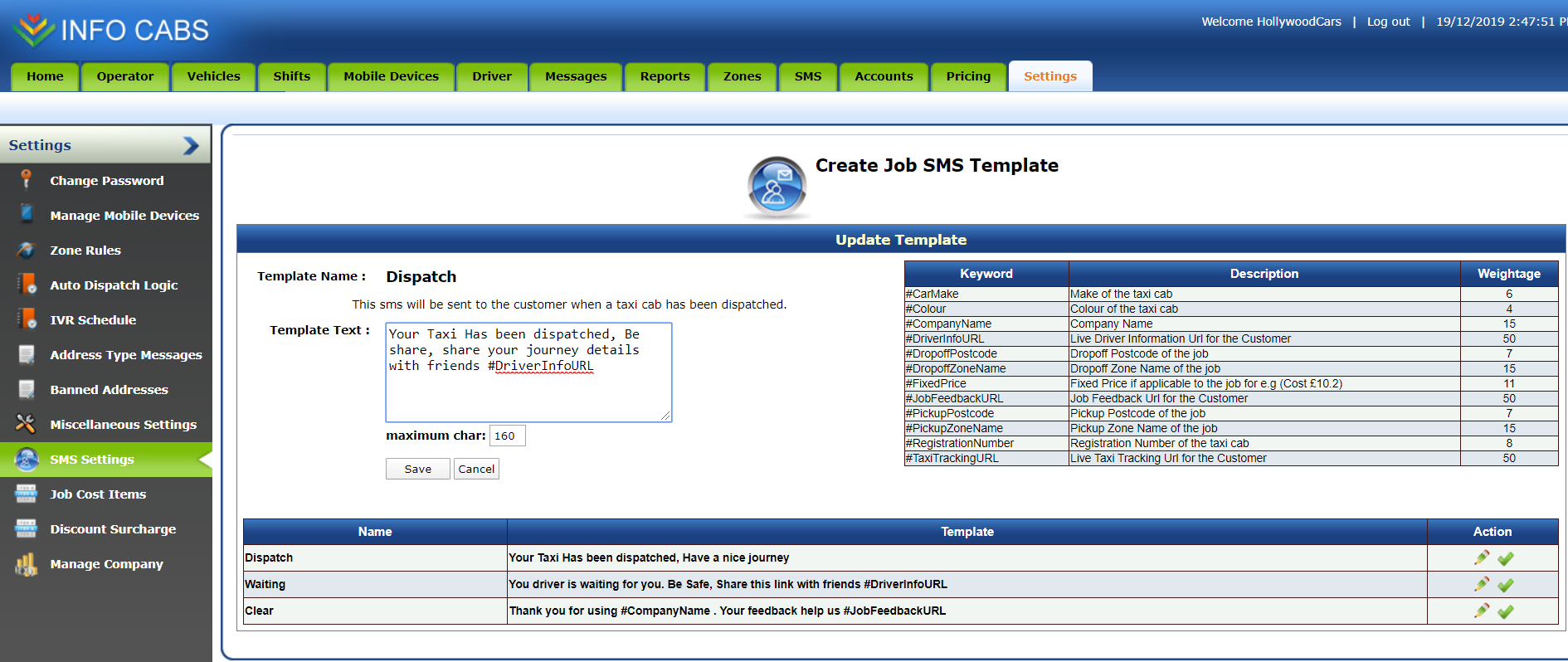
Task: Switch to the Shifts tab
Action: [292, 76]
